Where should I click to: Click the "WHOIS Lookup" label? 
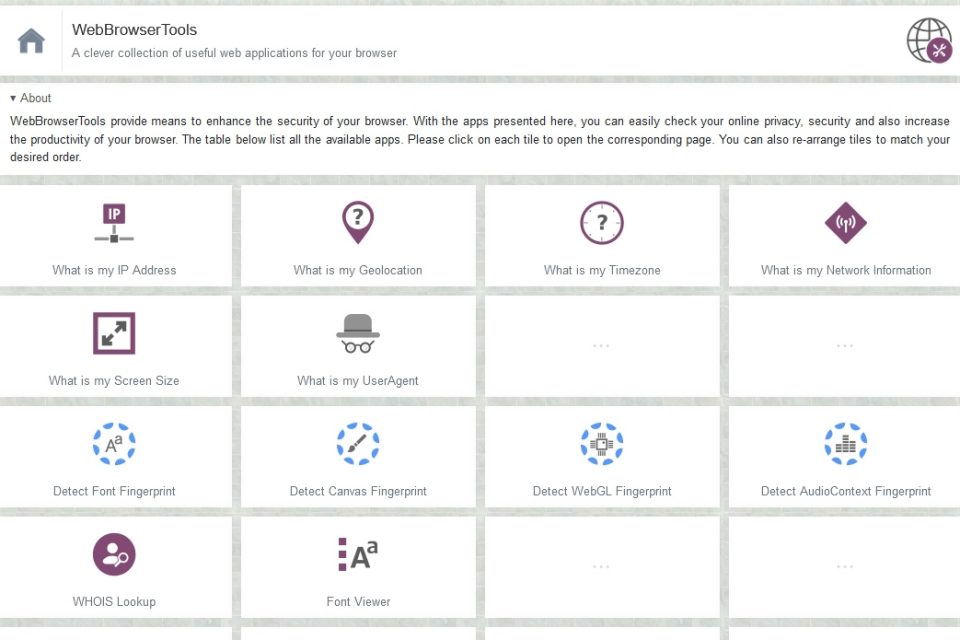coord(114,601)
